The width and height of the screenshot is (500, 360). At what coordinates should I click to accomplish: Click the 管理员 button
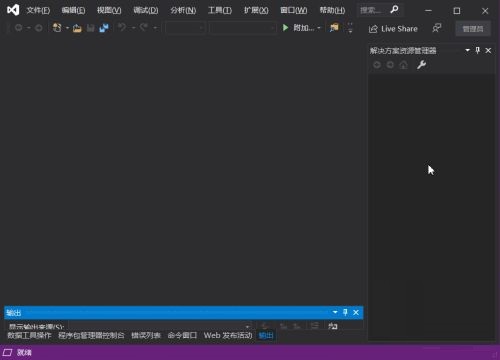tap(473, 29)
